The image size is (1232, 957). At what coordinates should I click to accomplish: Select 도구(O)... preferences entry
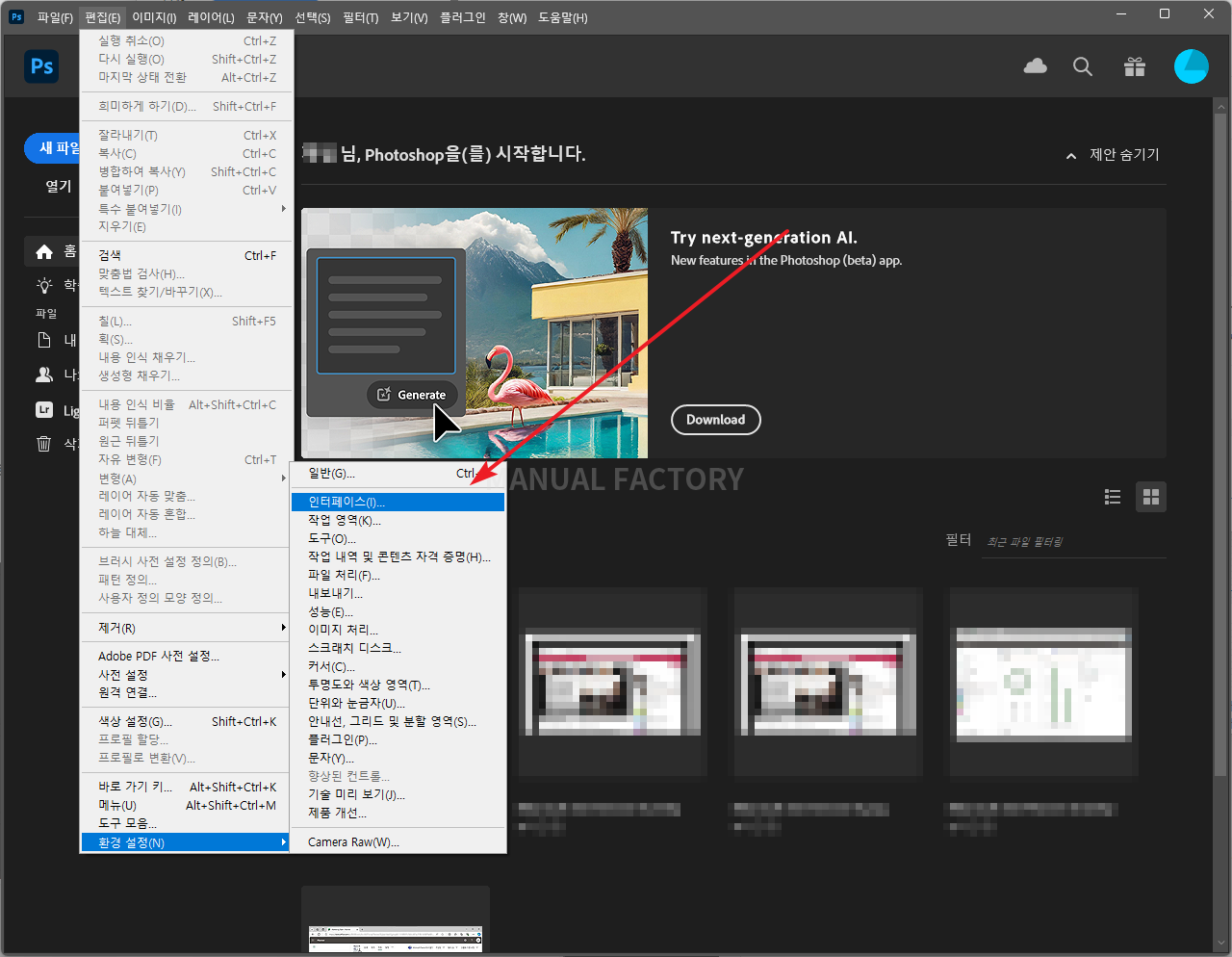tap(398, 538)
